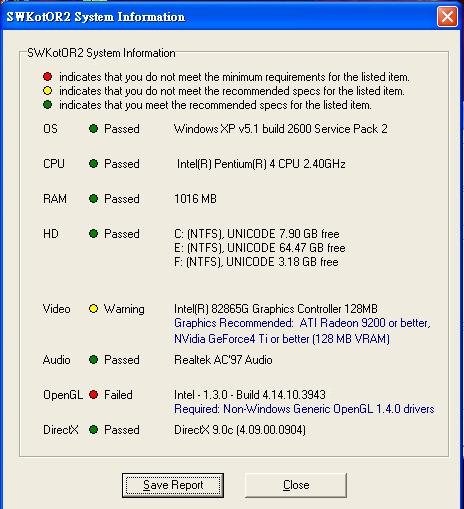Close the dialog via title bar X
Image resolution: width=464 pixels, height=509 pixels.
pyautogui.click(x=447, y=16)
